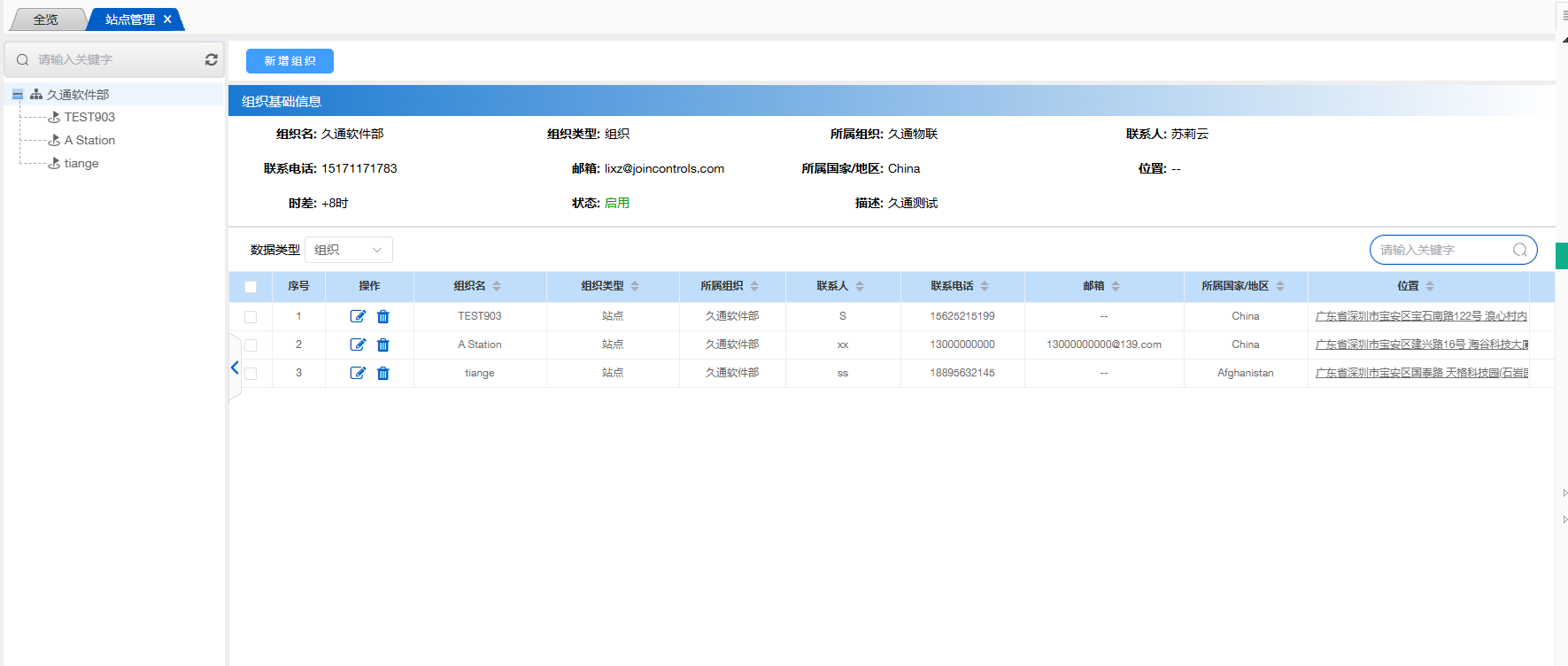Click the 组织基础信息 panel header
The height and width of the screenshot is (666, 1568).
click(892, 101)
